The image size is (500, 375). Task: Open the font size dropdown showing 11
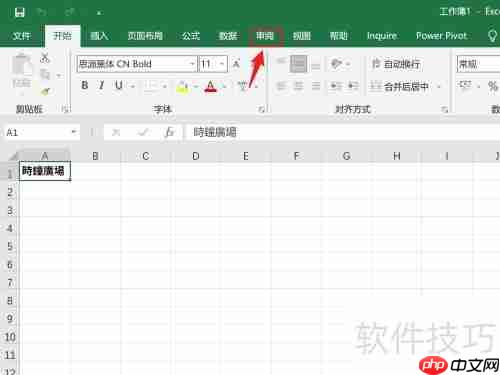coord(222,64)
